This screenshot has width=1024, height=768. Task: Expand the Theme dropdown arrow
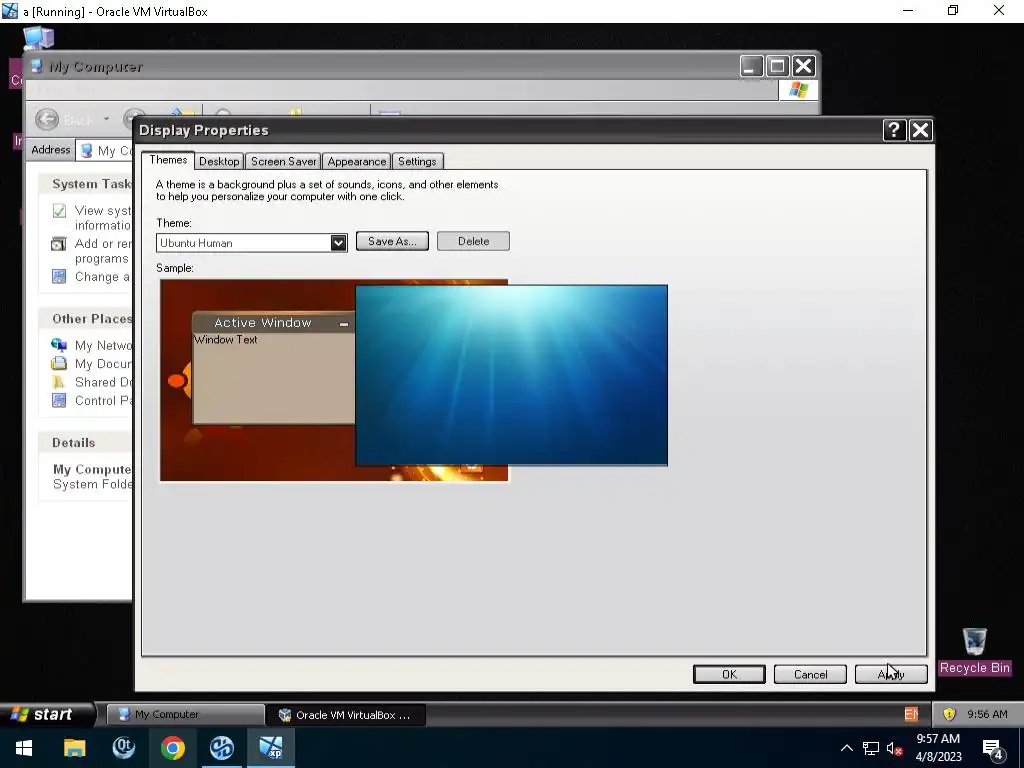pos(338,243)
